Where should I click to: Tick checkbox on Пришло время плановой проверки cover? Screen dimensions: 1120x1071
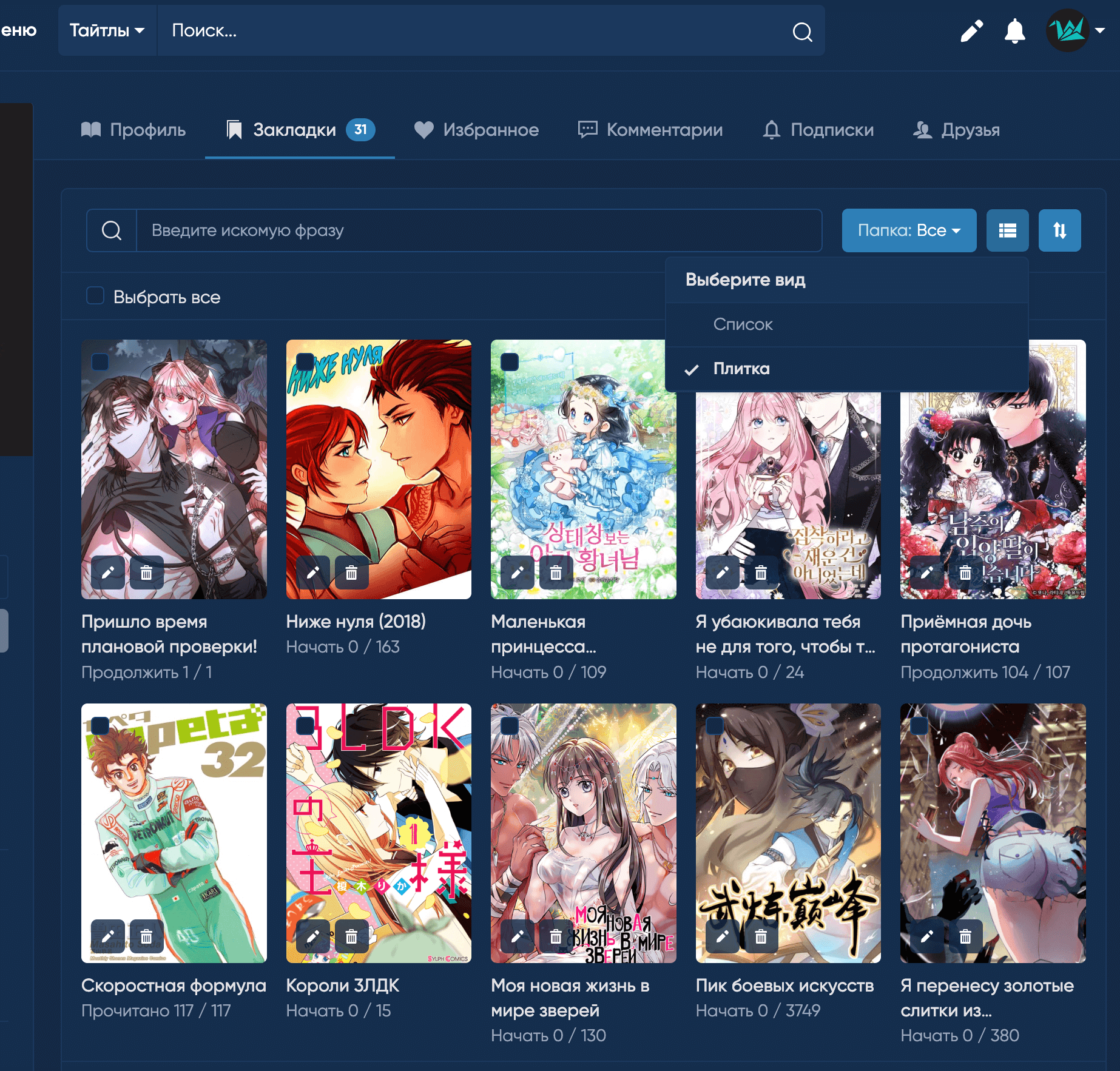[100, 362]
